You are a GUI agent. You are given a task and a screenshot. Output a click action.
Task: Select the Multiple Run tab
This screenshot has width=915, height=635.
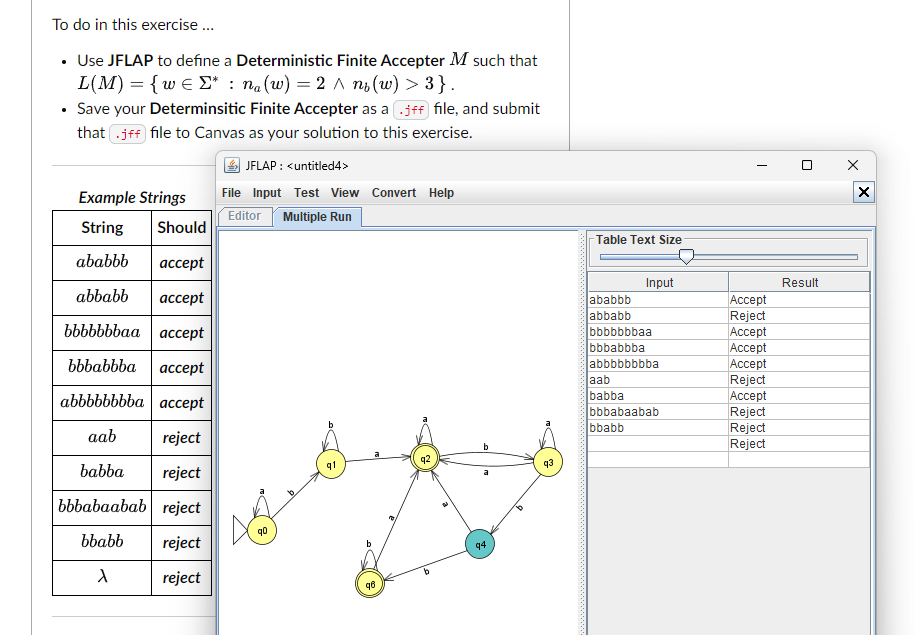317,217
